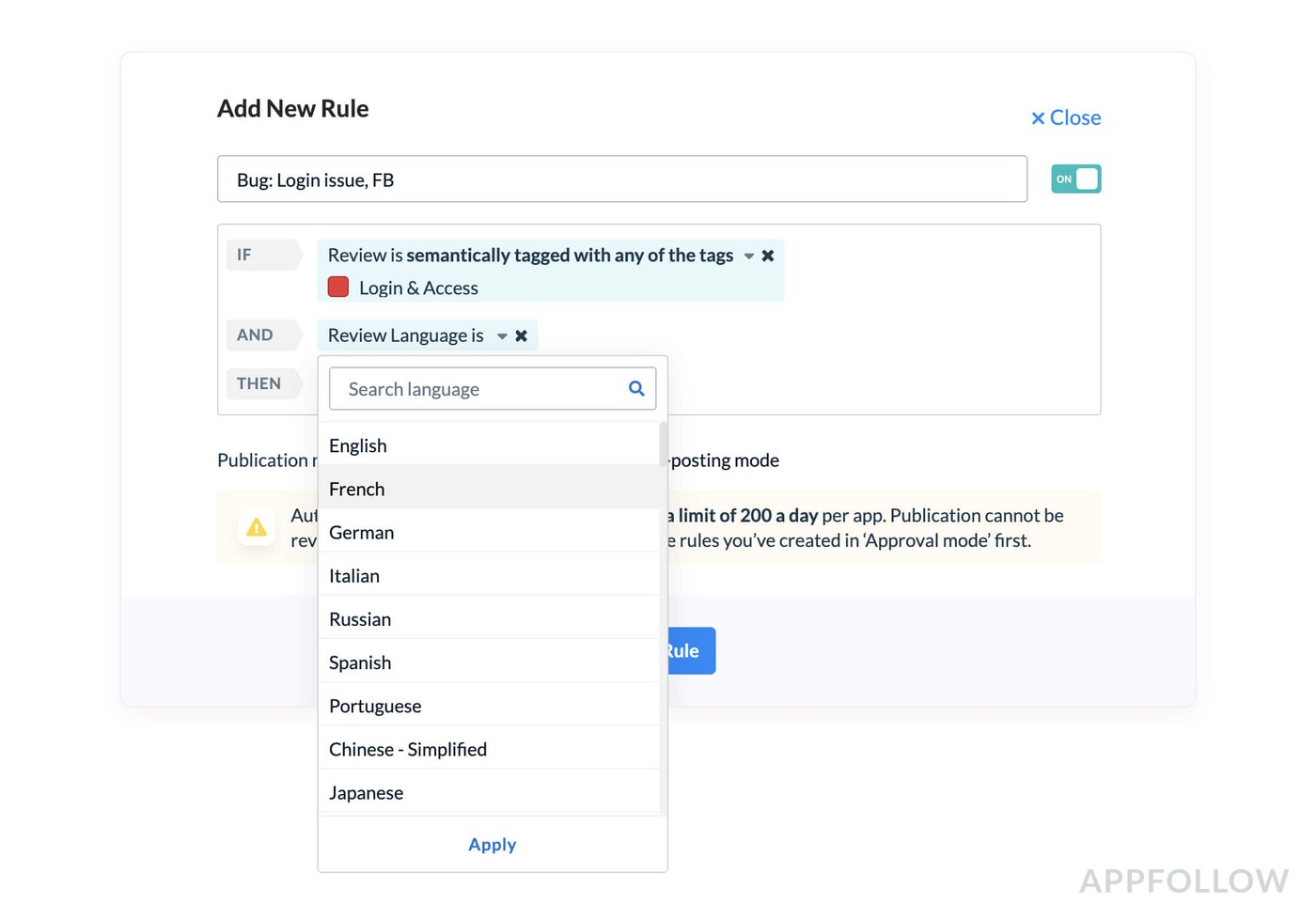This screenshot has height=919, width=1316.
Task: Click the search magnifier icon in language field
Action: 636,389
